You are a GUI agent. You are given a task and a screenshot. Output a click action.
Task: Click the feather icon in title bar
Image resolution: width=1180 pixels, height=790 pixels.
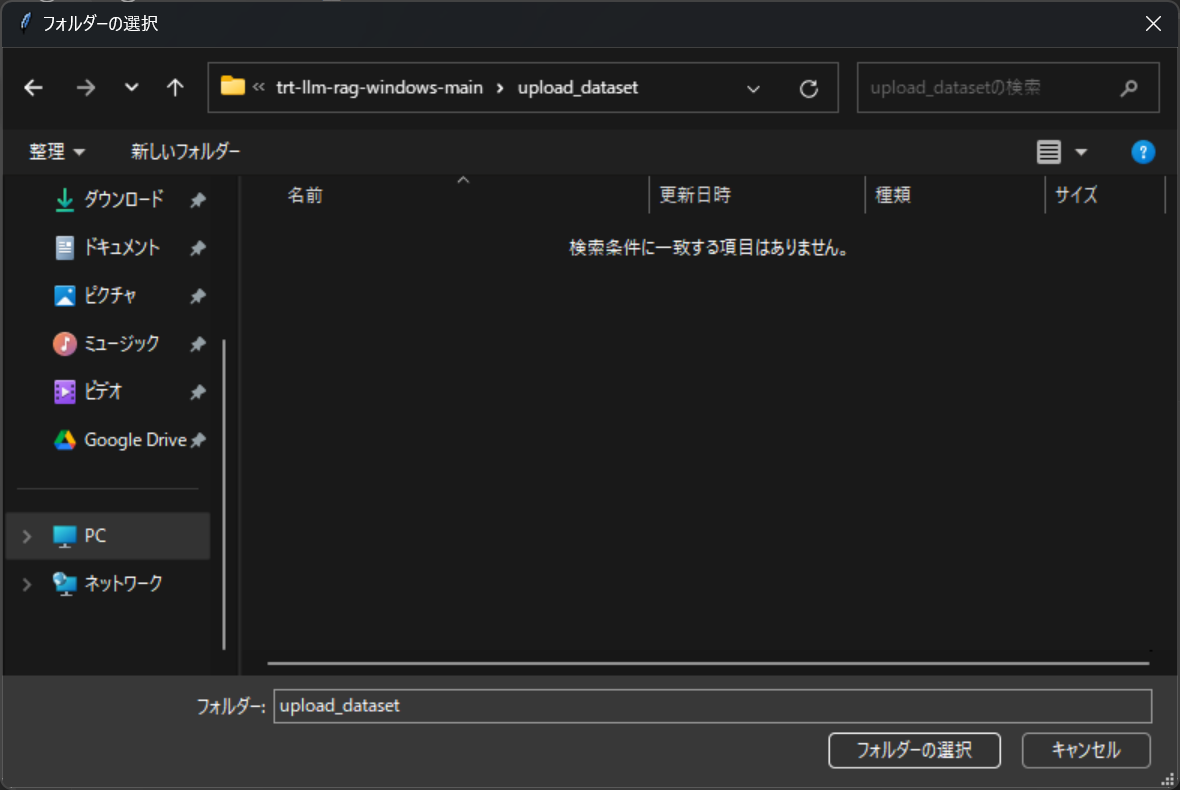(x=26, y=23)
